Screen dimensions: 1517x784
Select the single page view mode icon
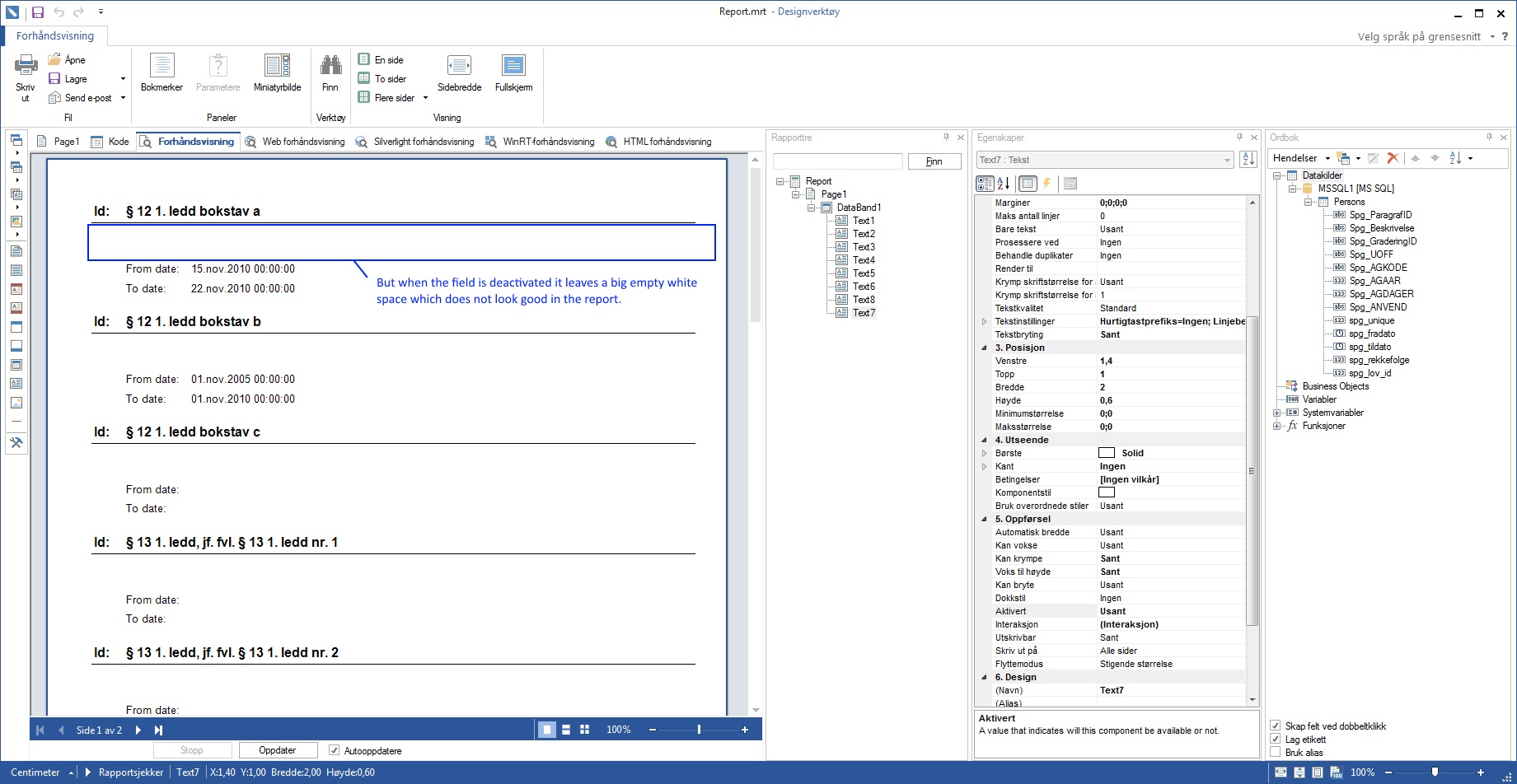point(546,730)
